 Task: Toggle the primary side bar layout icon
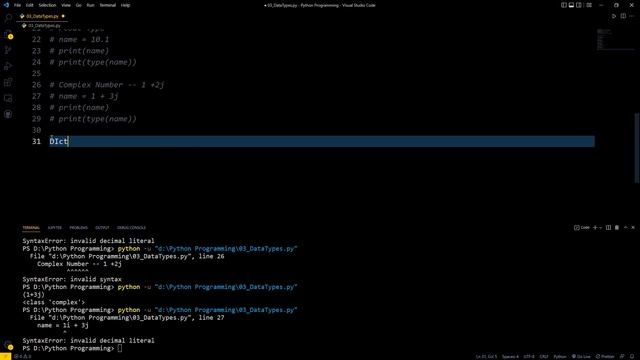click(x=564, y=5)
